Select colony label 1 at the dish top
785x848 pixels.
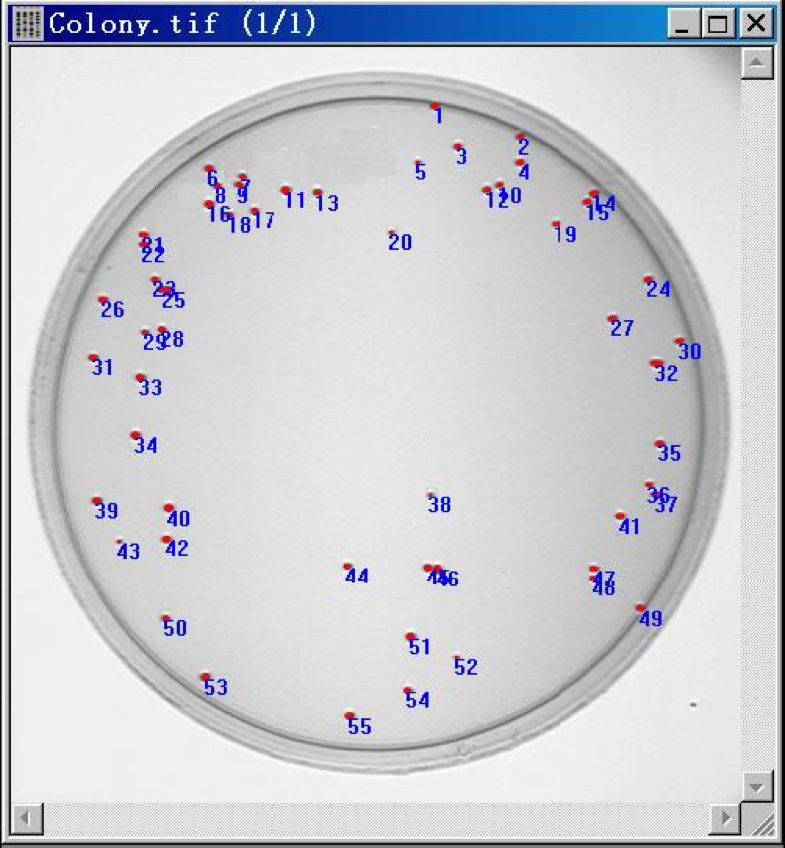438,115
